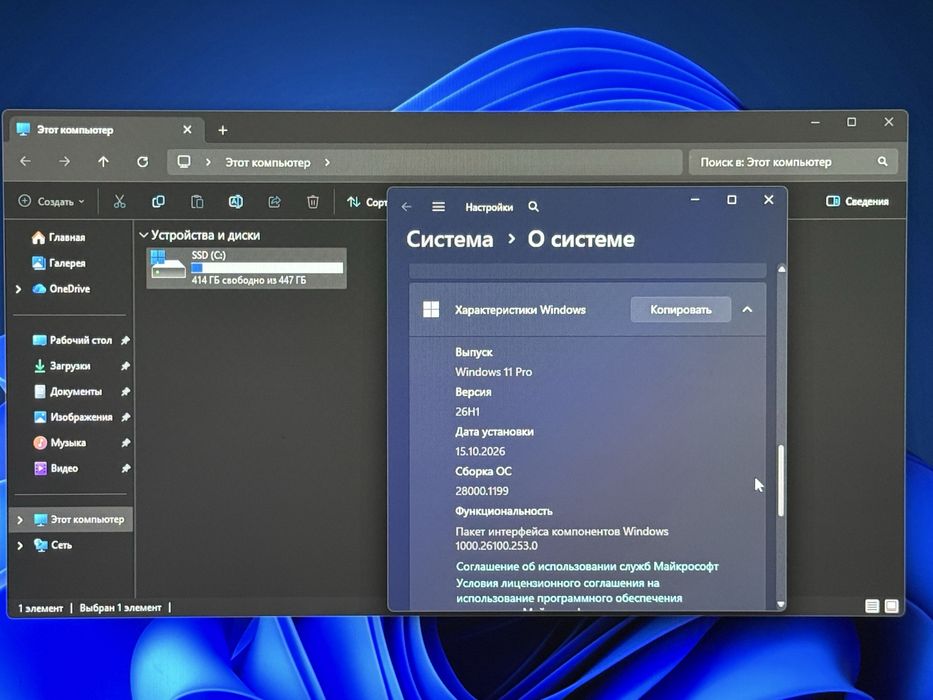This screenshot has height=700, width=933.
Task: Refresh the Explorer view
Action: point(142,161)
